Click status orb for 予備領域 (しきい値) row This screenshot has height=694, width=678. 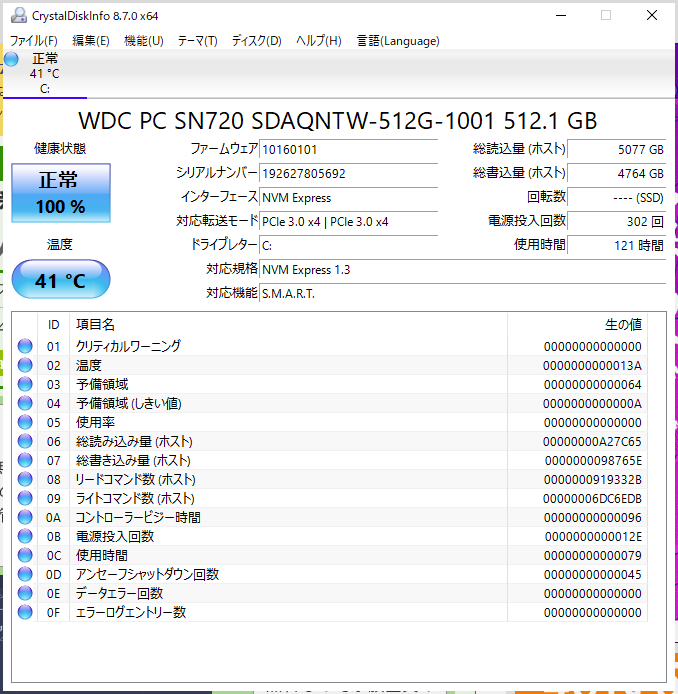(25, 403)
